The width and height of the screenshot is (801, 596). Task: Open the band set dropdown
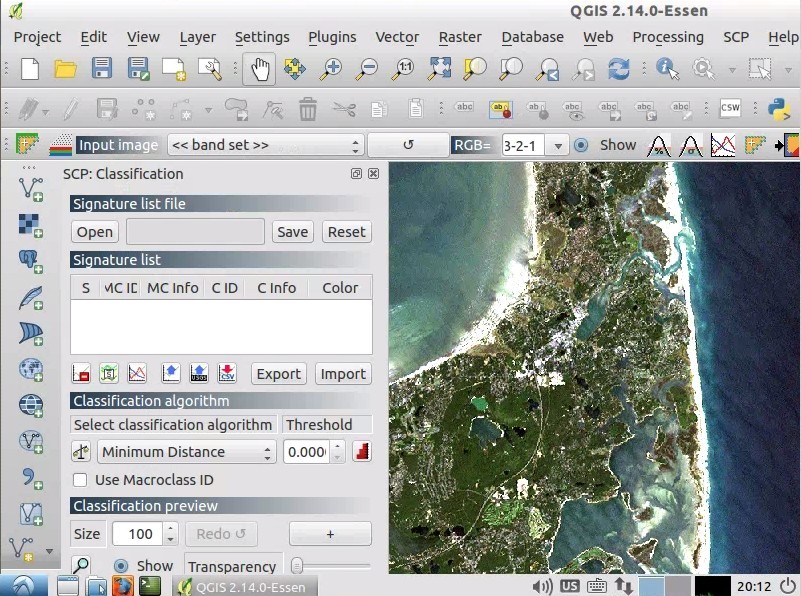click(265, 144)
